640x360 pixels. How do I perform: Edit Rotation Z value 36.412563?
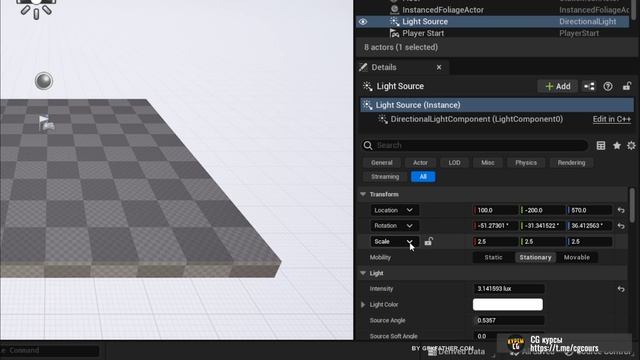[x=589, y=226]
